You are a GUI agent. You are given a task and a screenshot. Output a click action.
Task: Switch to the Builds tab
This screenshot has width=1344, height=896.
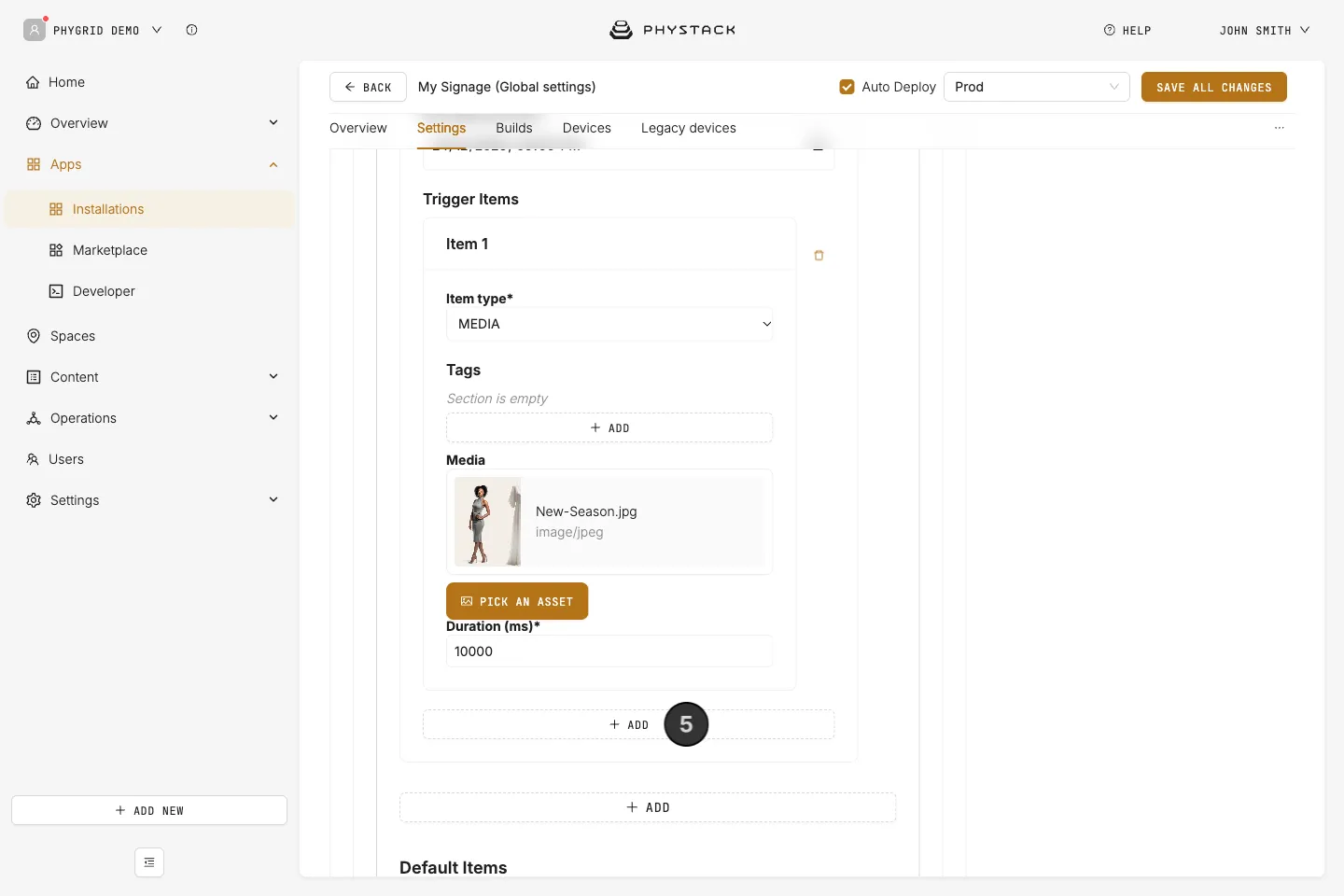514,128
